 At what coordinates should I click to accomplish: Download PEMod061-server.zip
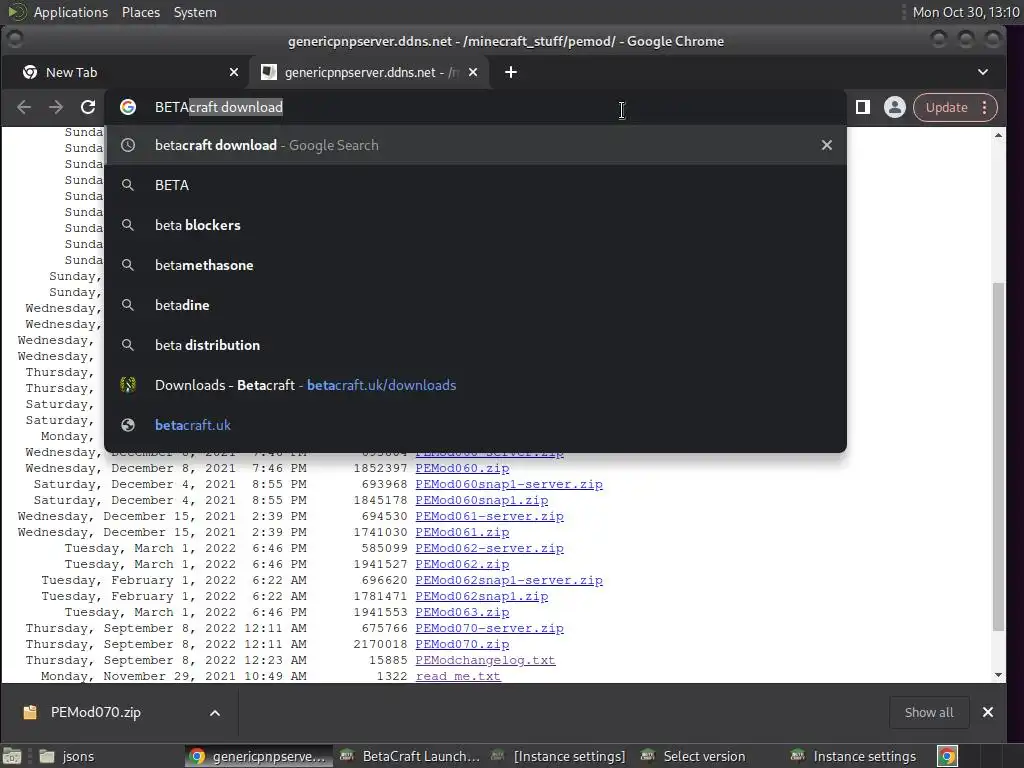click(x=489, y=517)
